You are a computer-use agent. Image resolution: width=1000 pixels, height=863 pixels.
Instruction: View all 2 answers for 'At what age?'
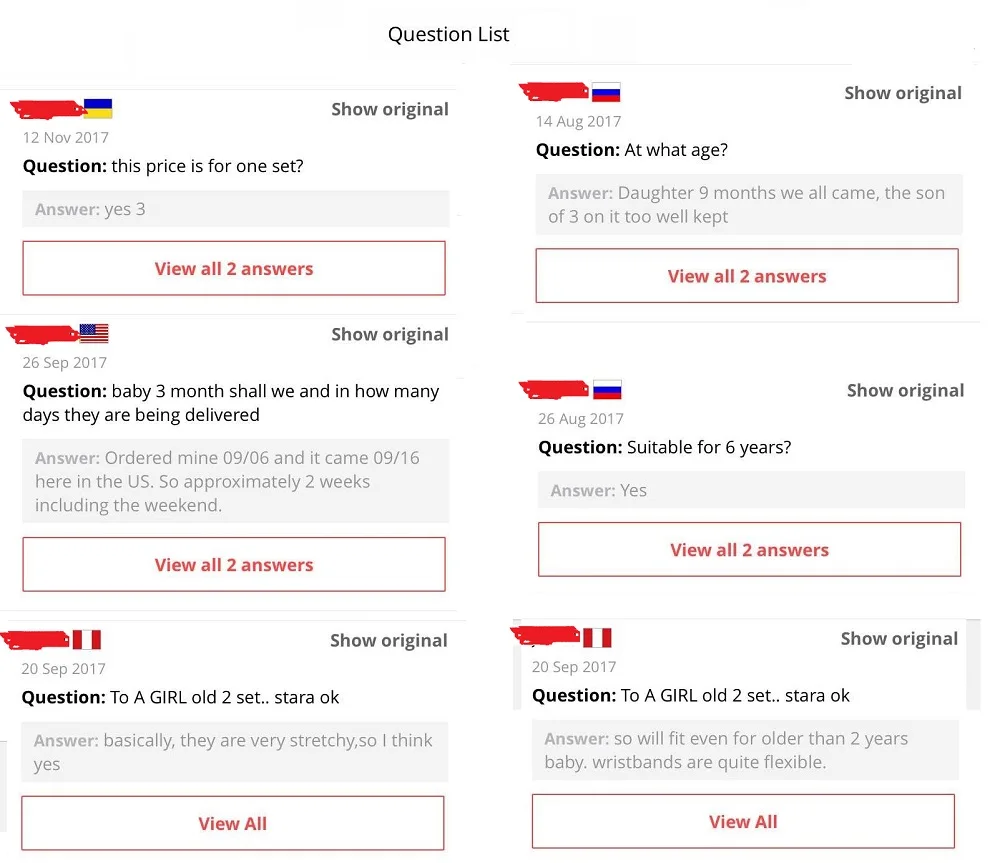pyautogui.click(x=747, y=276)
